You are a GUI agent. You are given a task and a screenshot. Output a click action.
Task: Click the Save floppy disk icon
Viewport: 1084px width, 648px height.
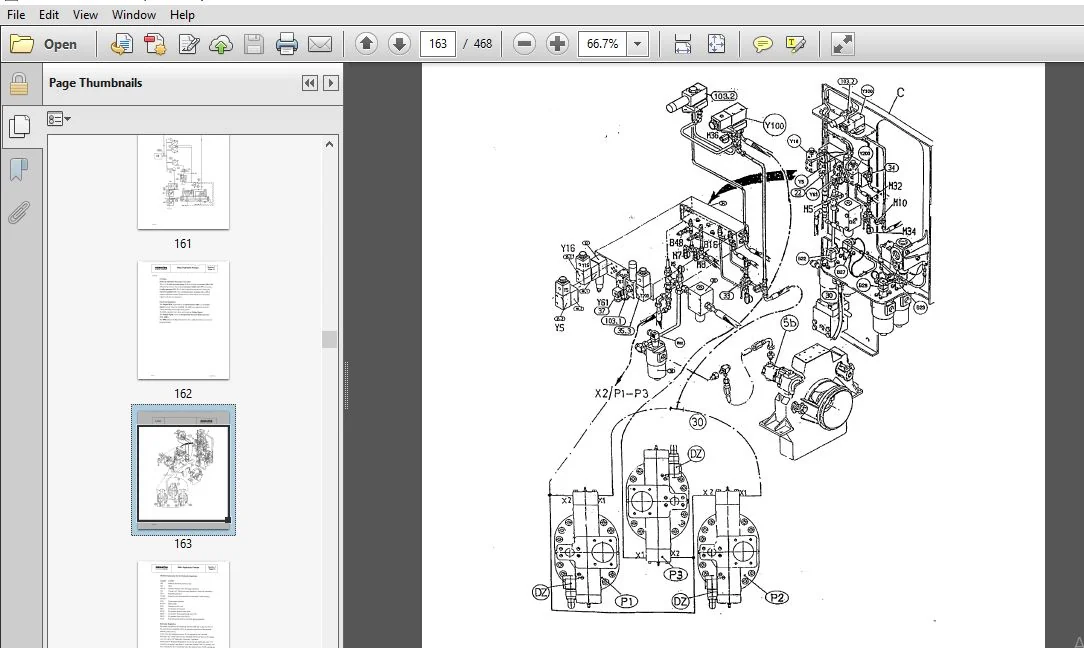(254, 44)
